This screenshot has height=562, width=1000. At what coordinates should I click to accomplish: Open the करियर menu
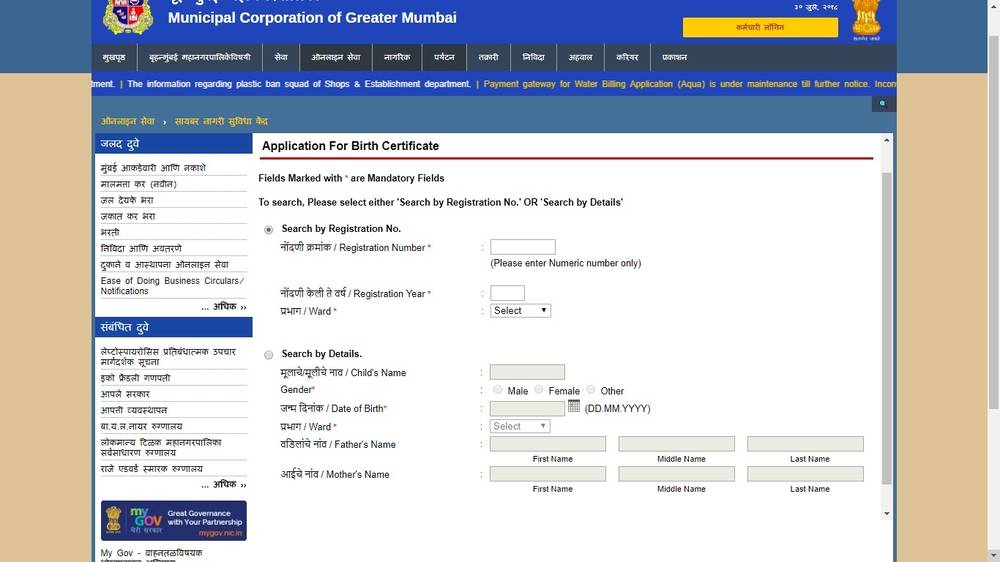tap(627, 57)
